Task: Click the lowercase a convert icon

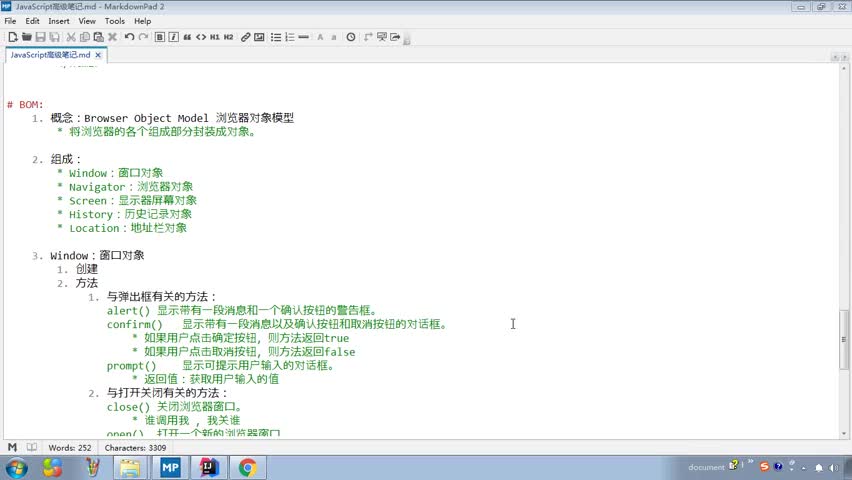Action: [x=334, y=37]
